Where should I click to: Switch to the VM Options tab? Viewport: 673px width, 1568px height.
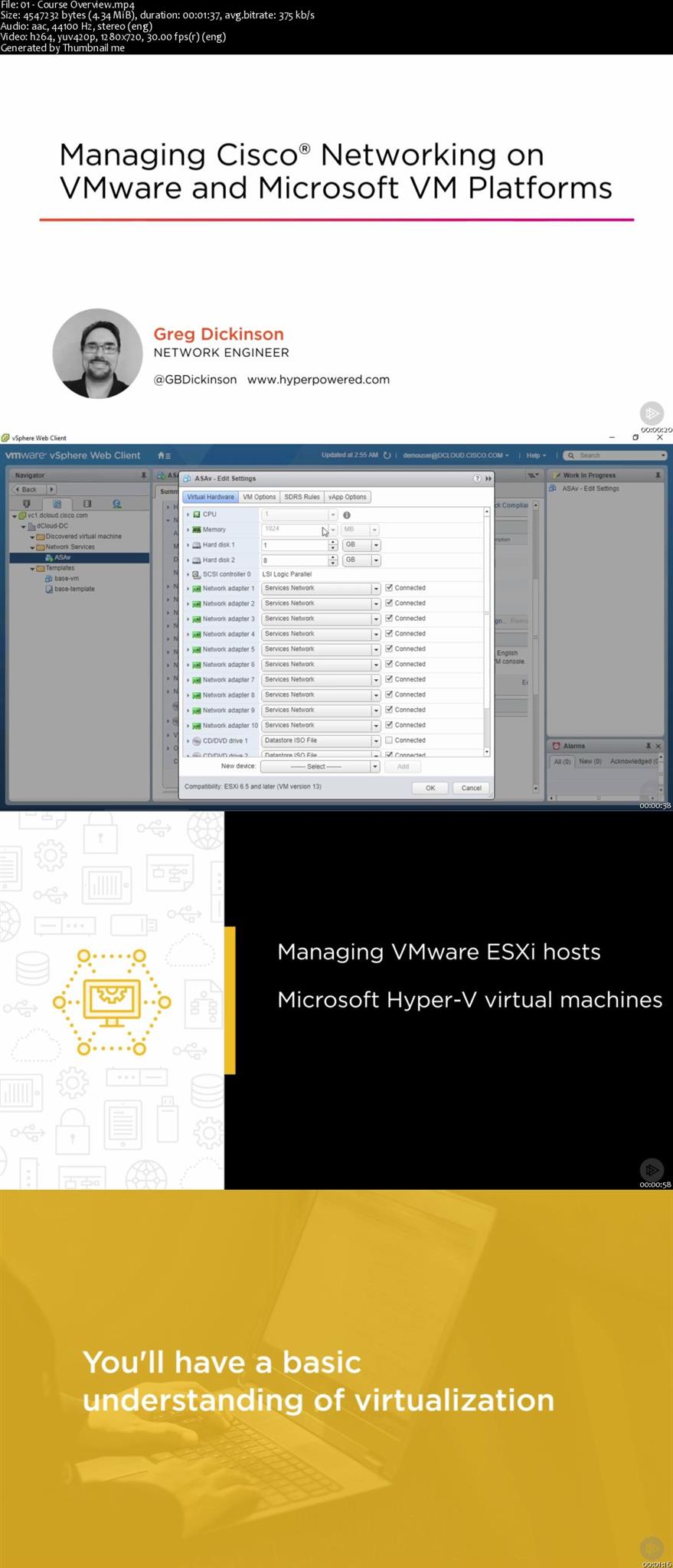click(259, 497)
